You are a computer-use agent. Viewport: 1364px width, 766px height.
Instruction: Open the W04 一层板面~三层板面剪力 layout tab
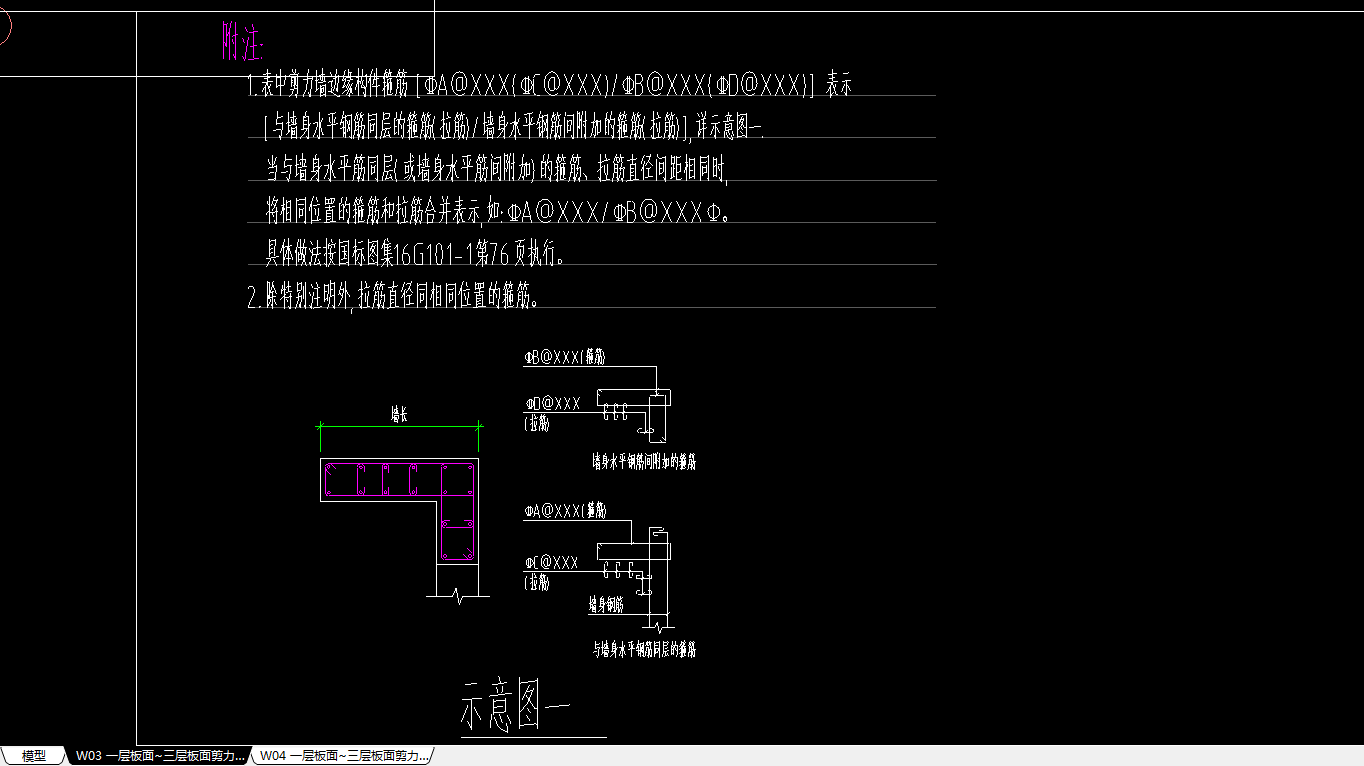[x=344, y=756]
